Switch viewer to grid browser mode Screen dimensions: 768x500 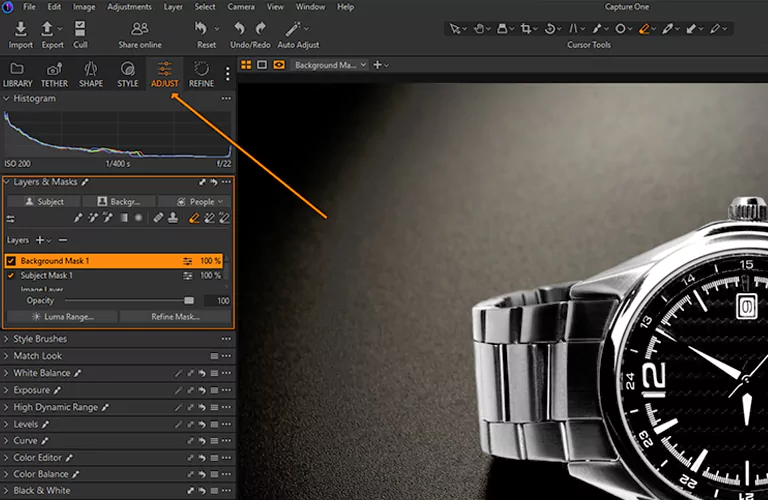click(x=246, y=65)
